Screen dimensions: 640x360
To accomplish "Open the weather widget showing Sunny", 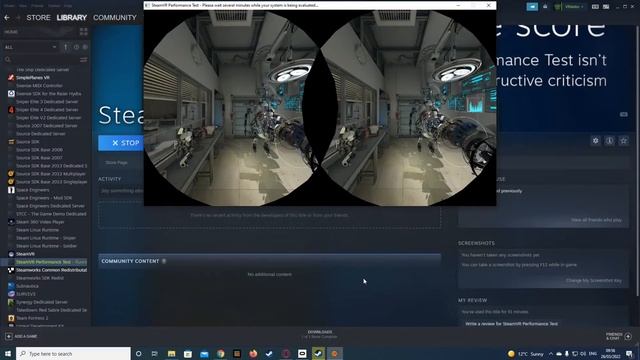I will coord(526,353).
